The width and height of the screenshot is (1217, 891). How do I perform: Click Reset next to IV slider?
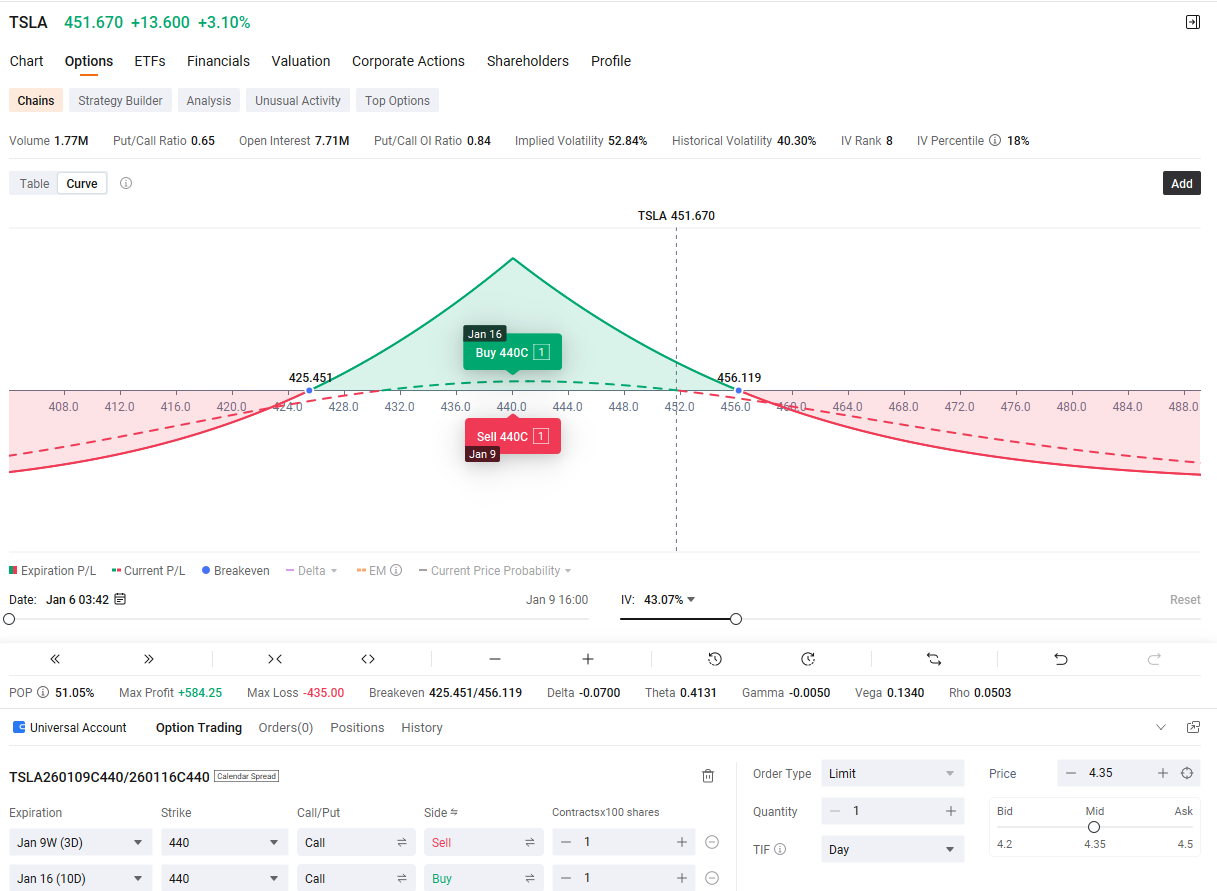pyautogui.click(x=1185, y=600)
